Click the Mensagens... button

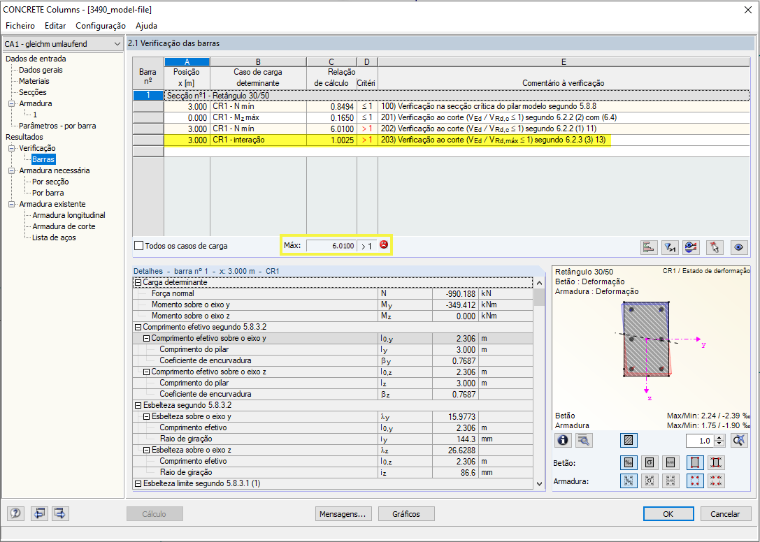pos(343,514)
